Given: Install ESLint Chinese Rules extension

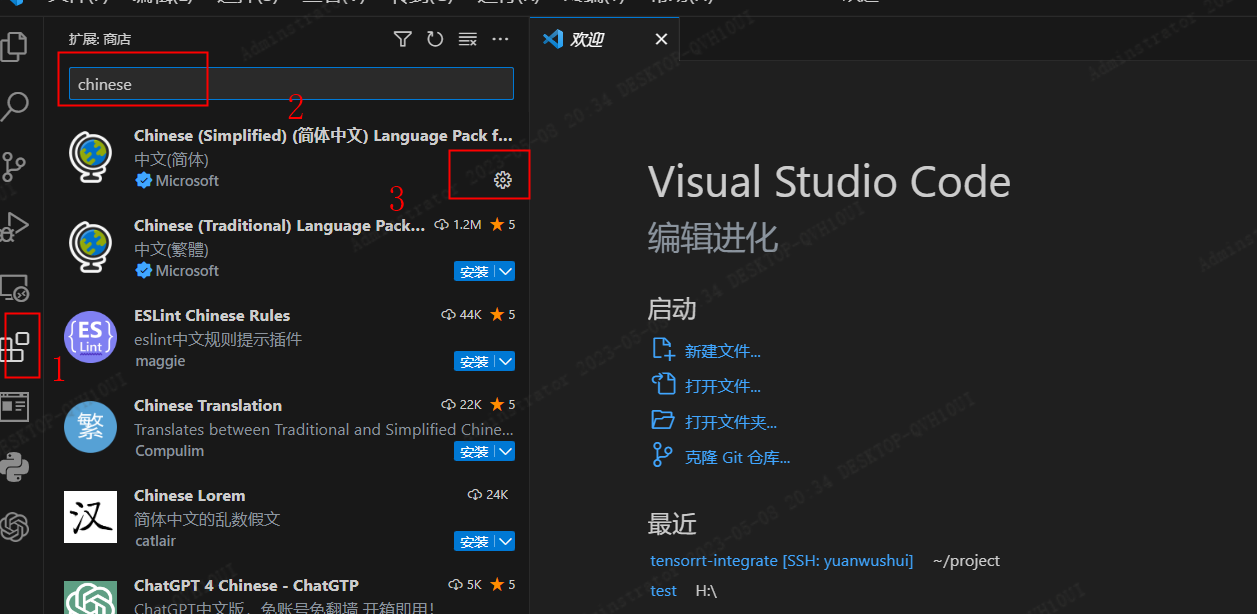Looking at the screenshot, I should click(x=474, y=362).
